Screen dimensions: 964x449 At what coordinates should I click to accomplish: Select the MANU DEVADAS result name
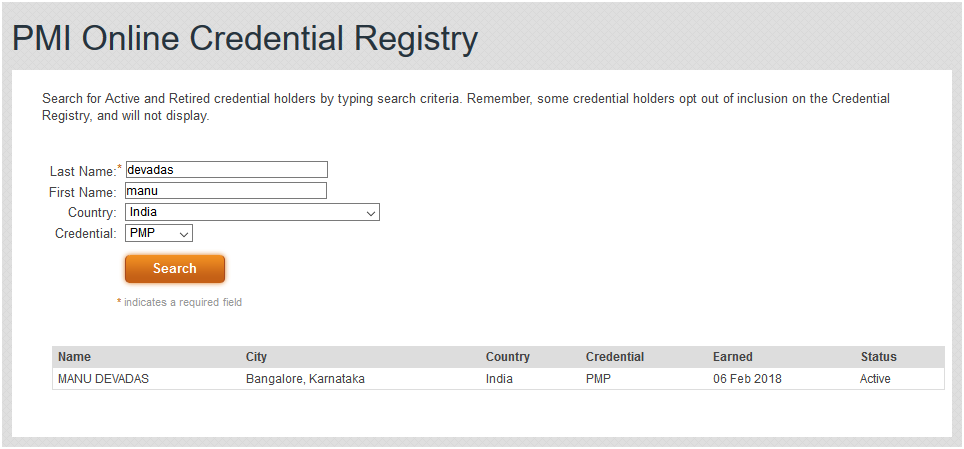103,379
